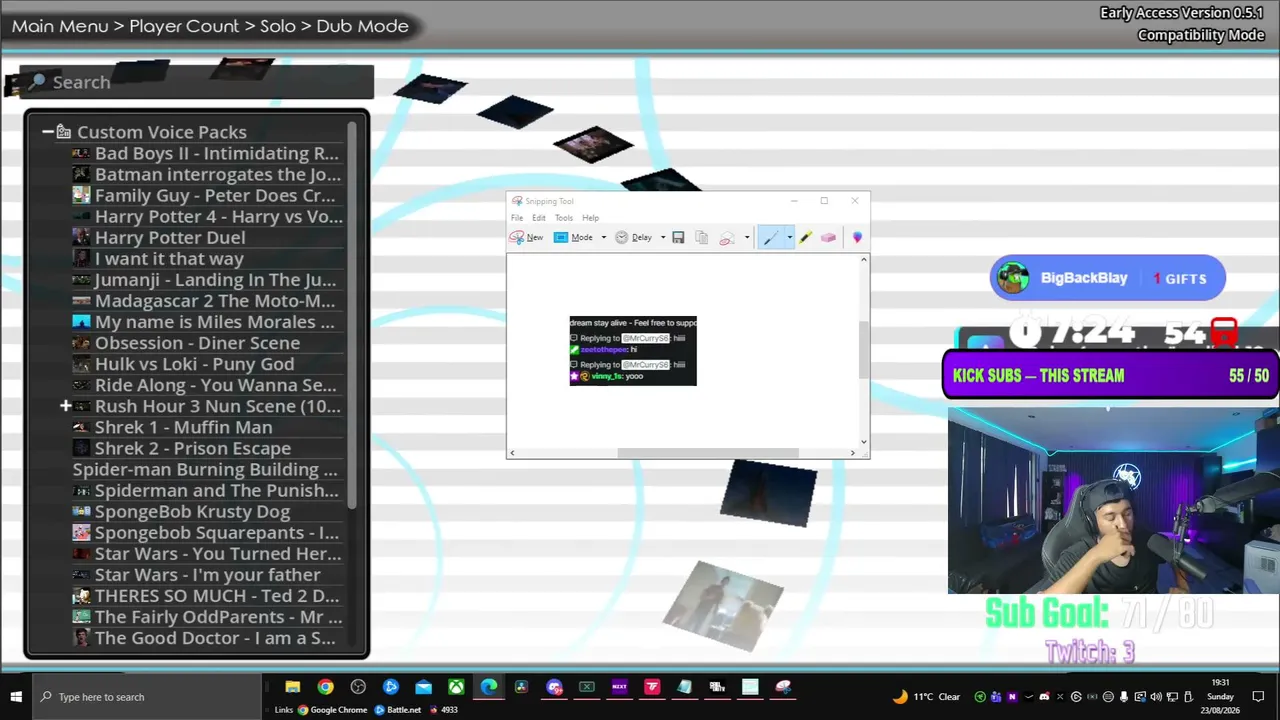Collapse the Custom Voice Packs folder
1280x720 pixels.
coord(47,132)
